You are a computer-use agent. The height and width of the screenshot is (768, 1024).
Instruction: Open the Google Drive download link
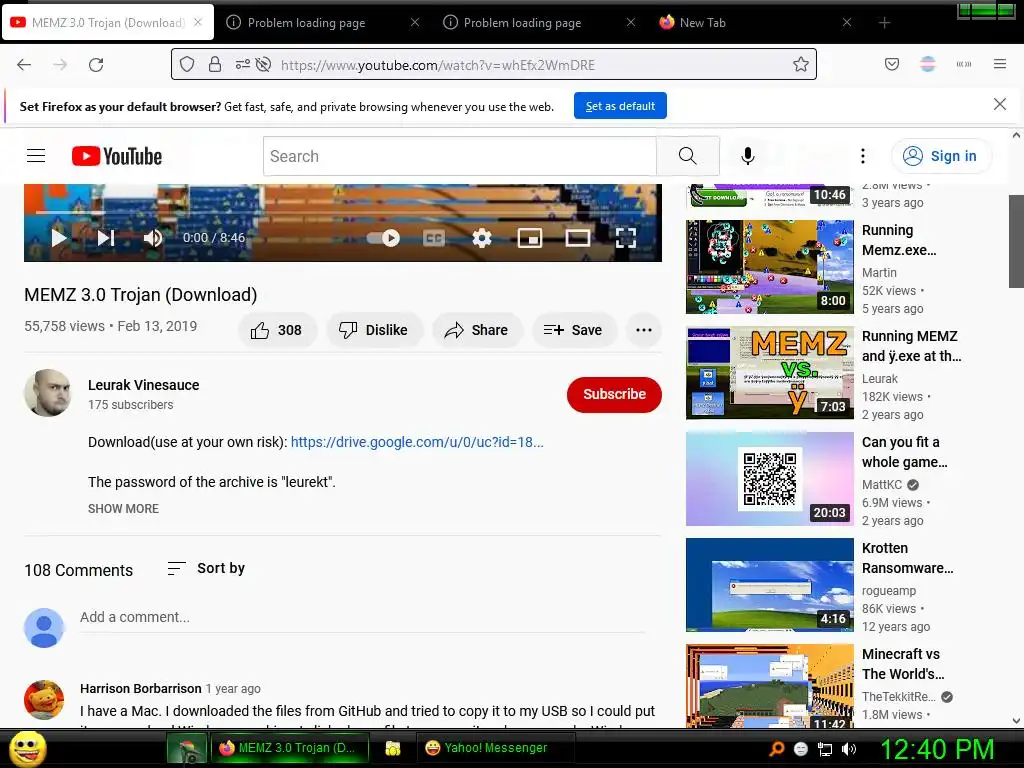pos(417,442)
